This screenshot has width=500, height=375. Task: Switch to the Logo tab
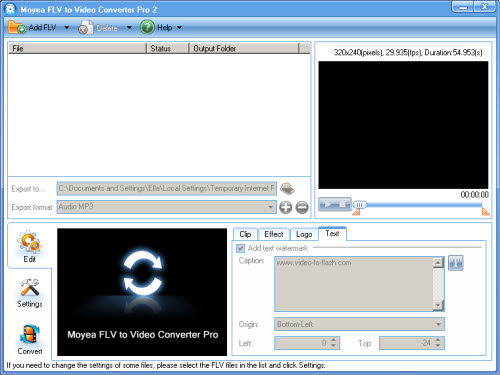point(304,234)
